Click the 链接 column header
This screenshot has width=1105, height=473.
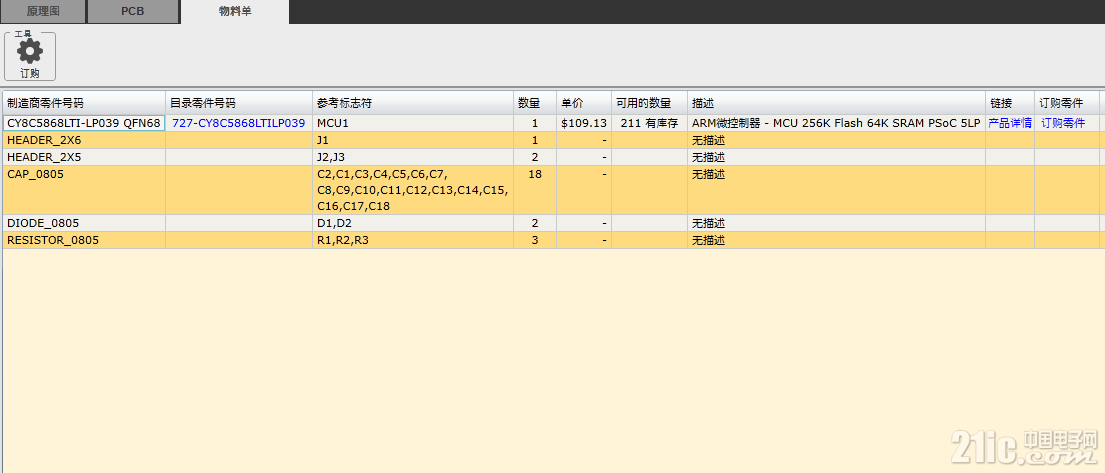click(1010, 103)
